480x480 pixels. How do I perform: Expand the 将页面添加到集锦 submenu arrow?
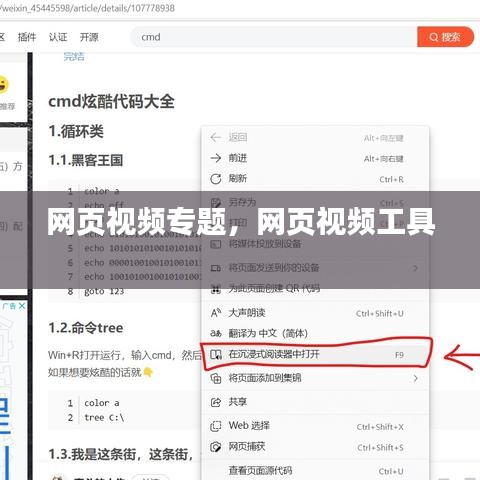click(x=415, y=378)
